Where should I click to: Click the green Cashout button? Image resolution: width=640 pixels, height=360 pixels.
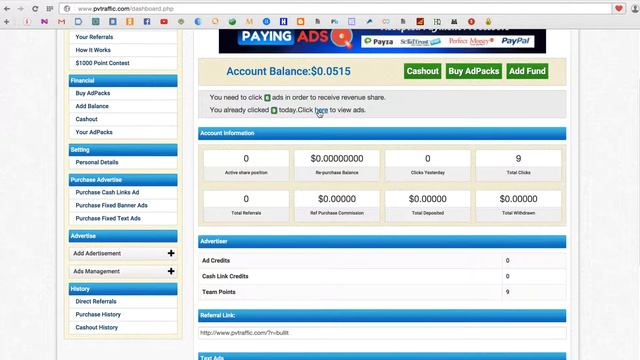pos(422,71)
